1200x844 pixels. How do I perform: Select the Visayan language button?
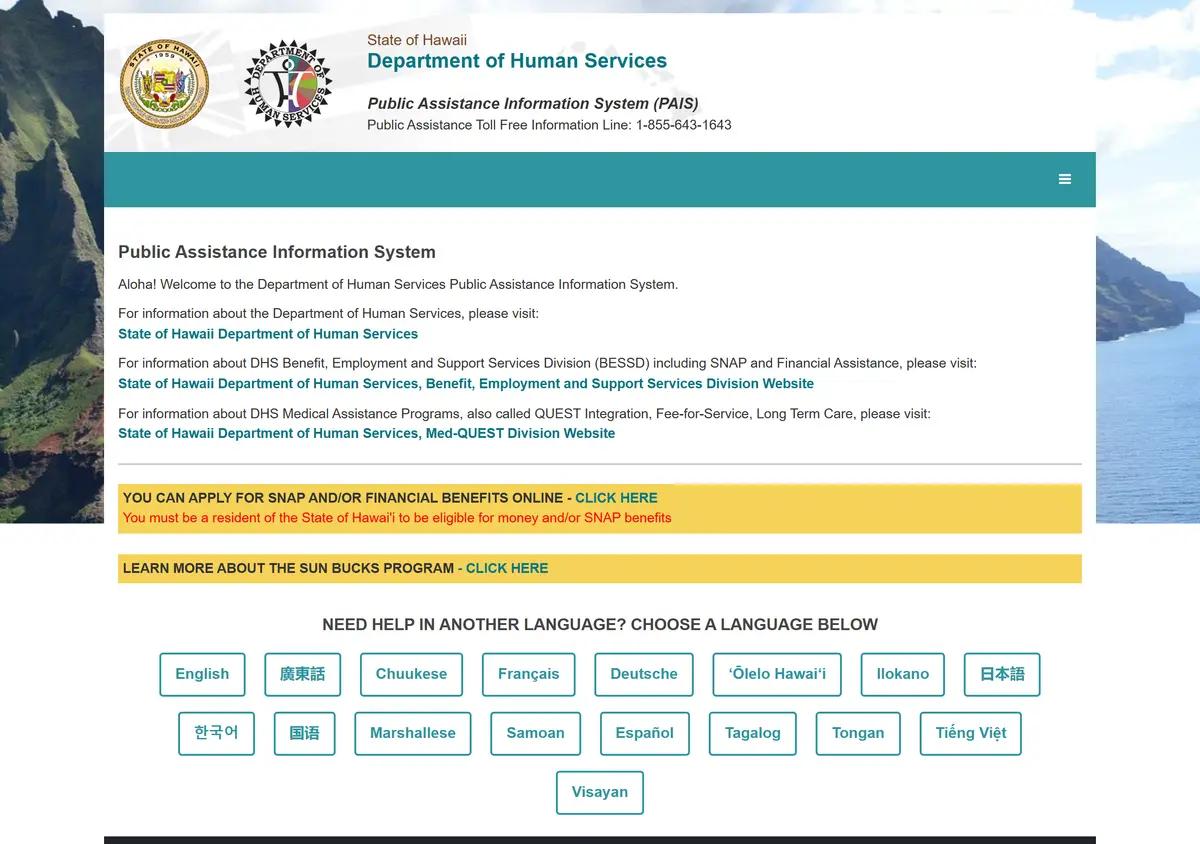coord(600,792)
